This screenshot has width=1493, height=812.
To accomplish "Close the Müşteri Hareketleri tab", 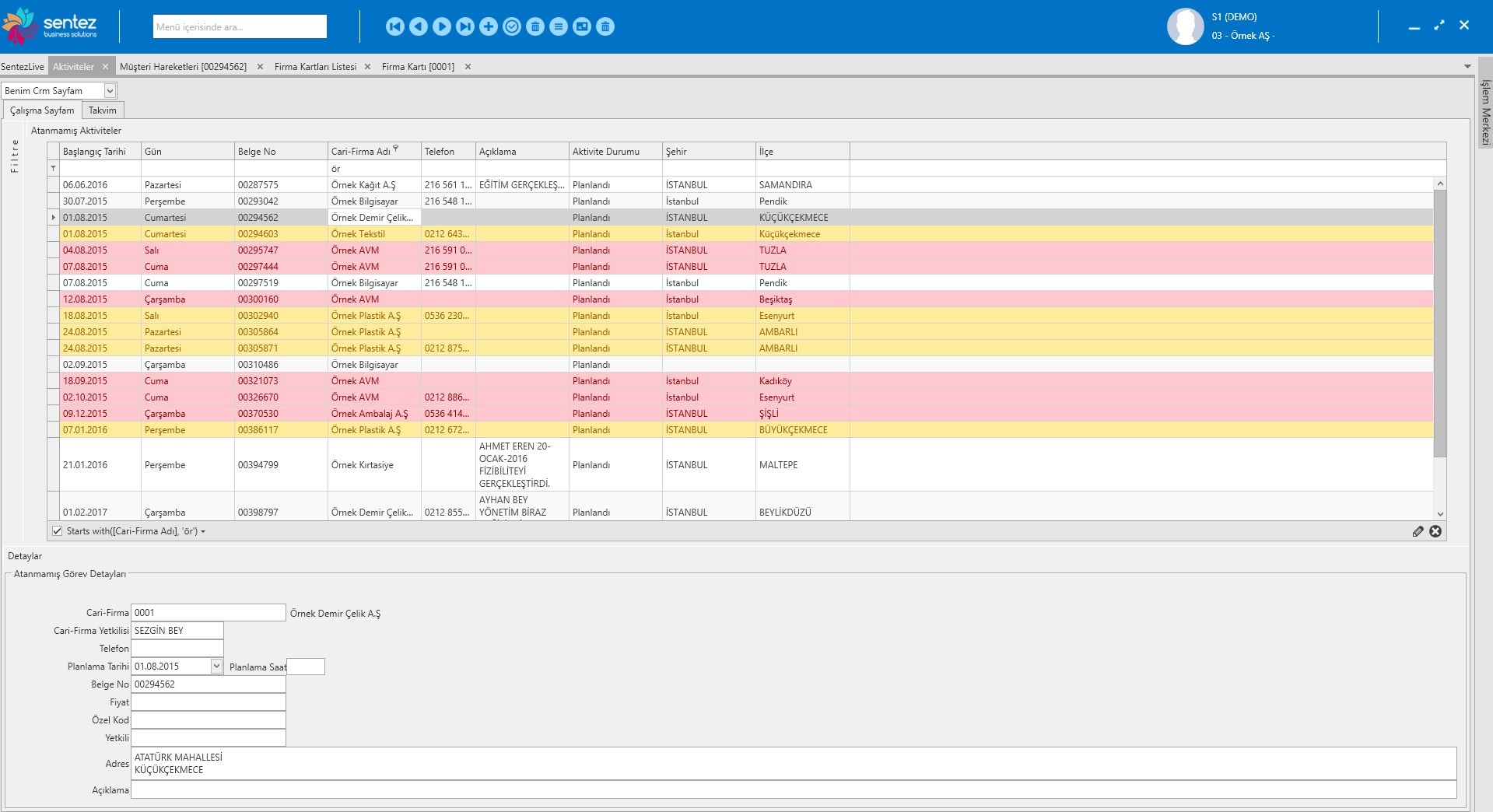I will click(x=260, y=67).
